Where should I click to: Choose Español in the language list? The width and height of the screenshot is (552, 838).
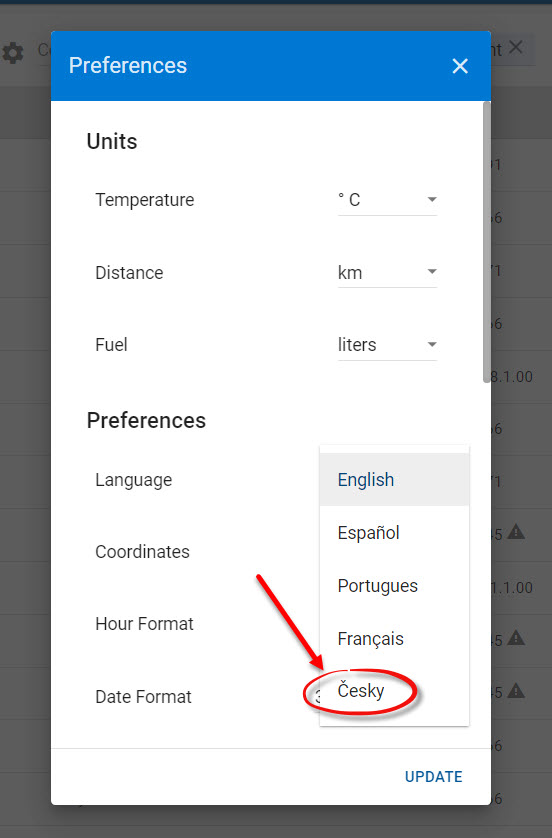pos(394,532)
